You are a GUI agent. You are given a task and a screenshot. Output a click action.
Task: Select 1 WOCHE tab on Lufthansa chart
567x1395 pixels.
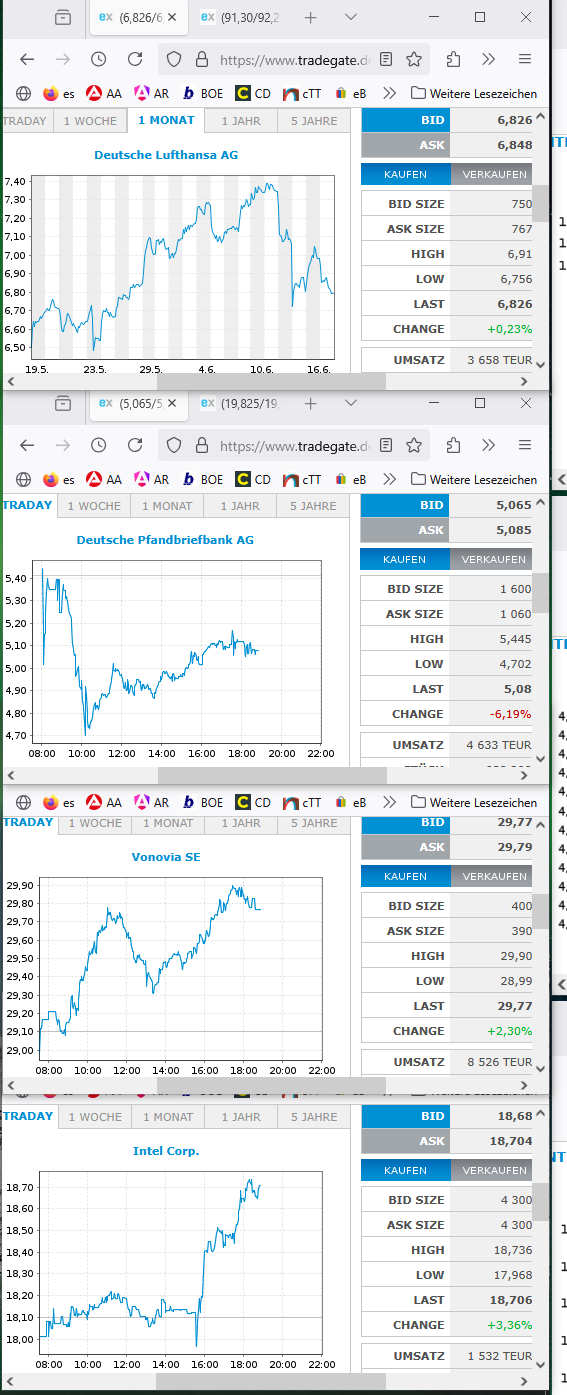[90, 121]
